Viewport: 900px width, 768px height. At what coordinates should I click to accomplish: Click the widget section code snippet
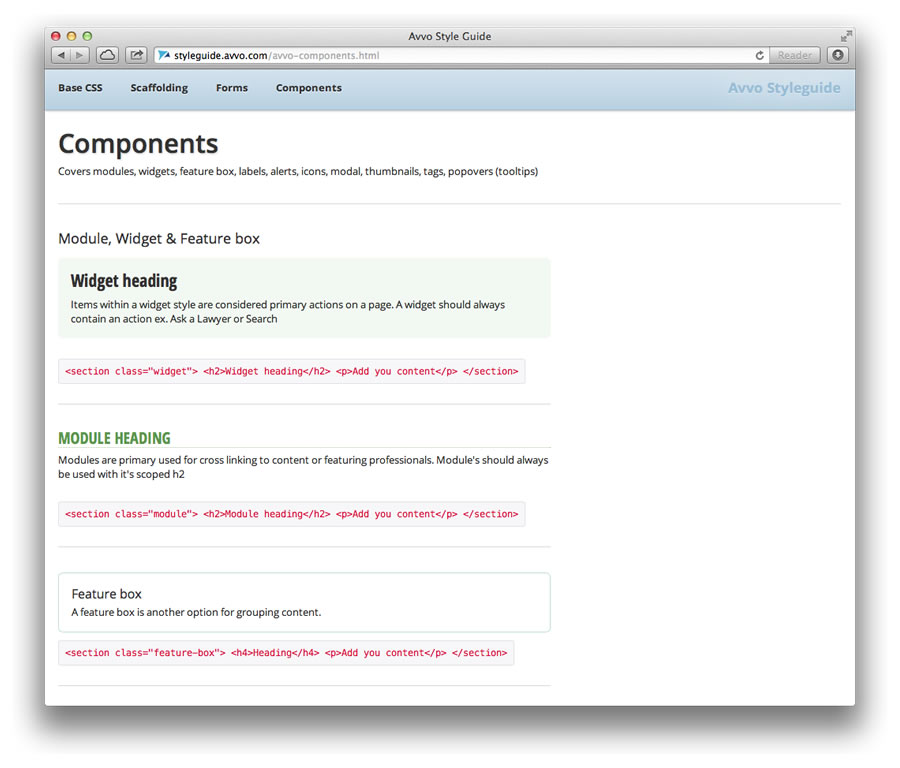(x=292, y=371)
